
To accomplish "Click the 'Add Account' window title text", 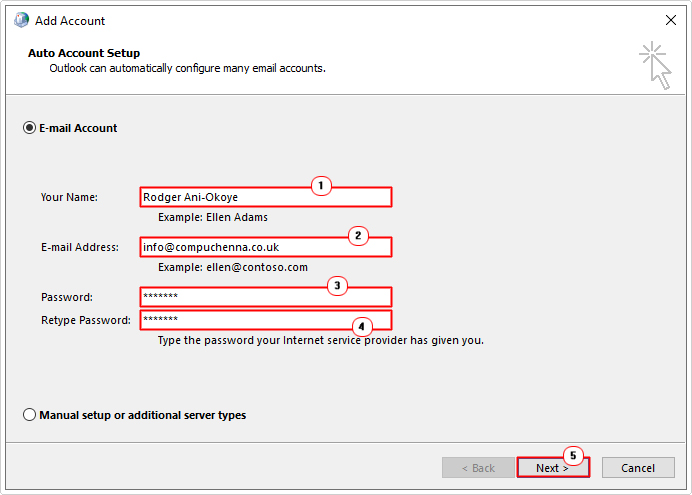I will tap(70, 21).
